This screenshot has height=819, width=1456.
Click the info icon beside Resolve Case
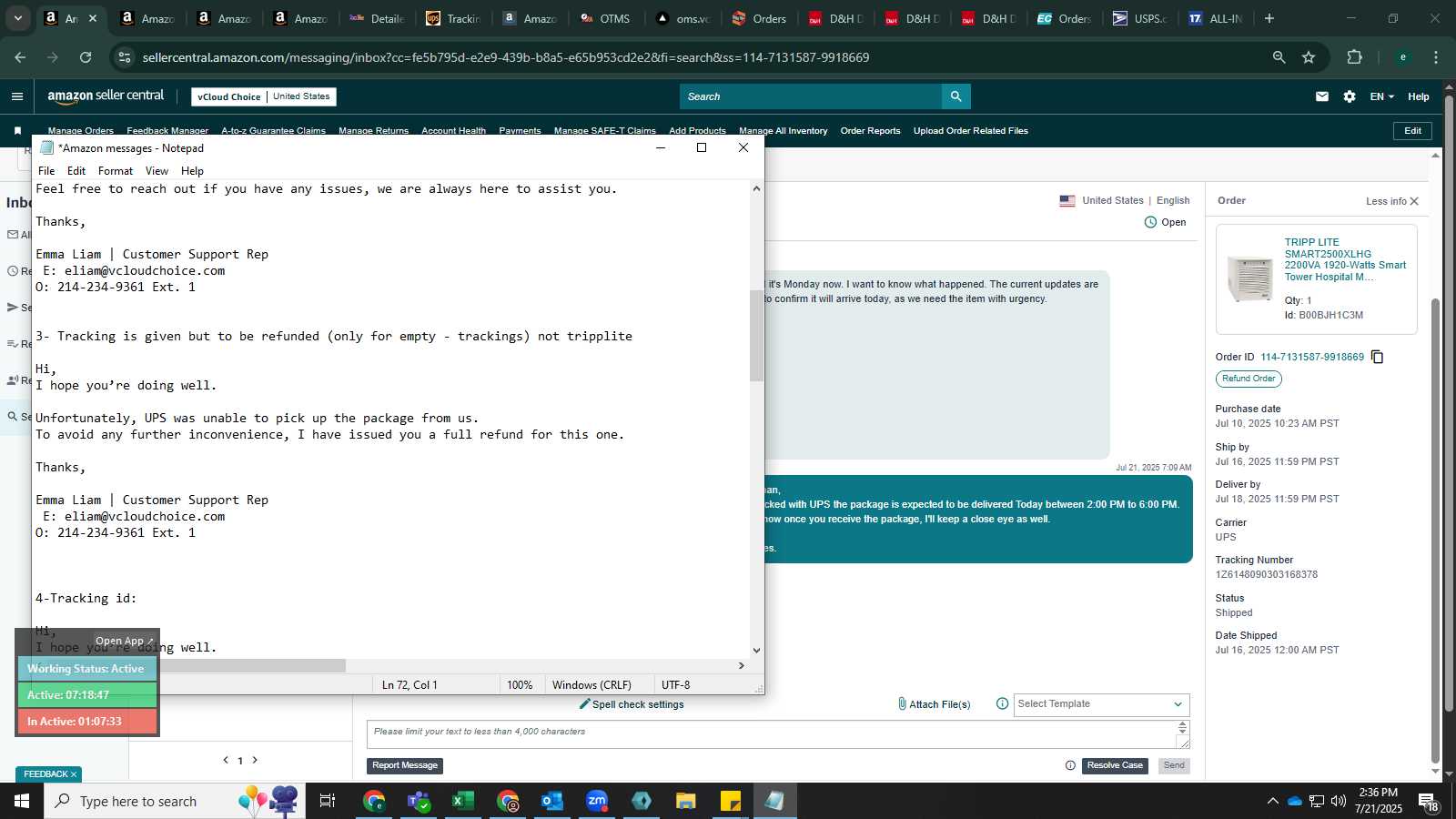click(1070, 765)
